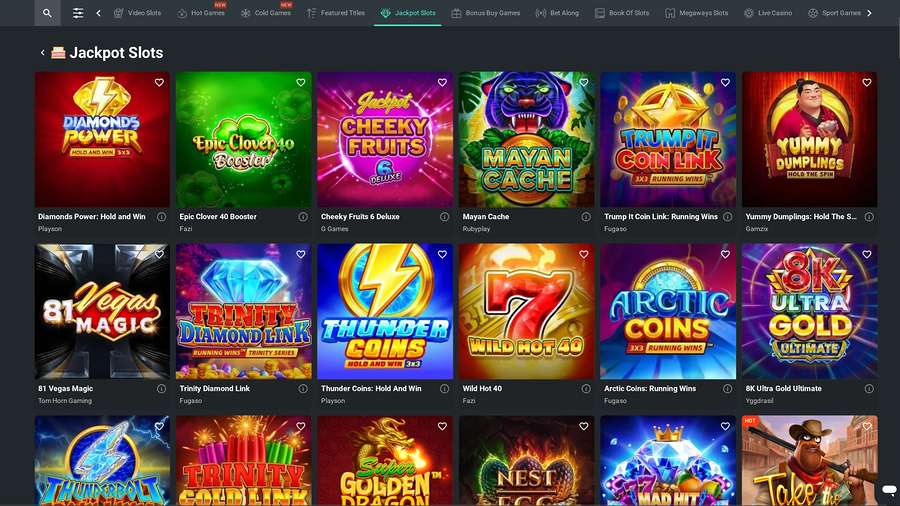The image size is (900, 506).
Task: Click the Tom Horn Gaming provider label
Action: click(x=65, y=401)
